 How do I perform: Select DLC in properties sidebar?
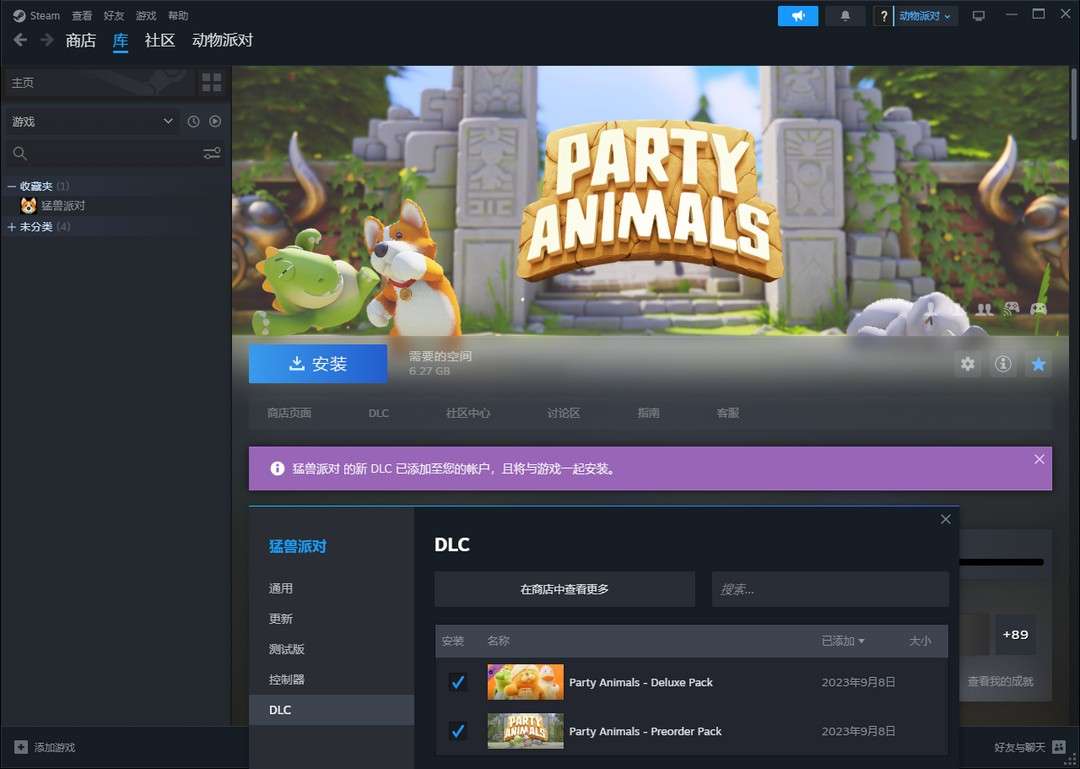[331, 710]
